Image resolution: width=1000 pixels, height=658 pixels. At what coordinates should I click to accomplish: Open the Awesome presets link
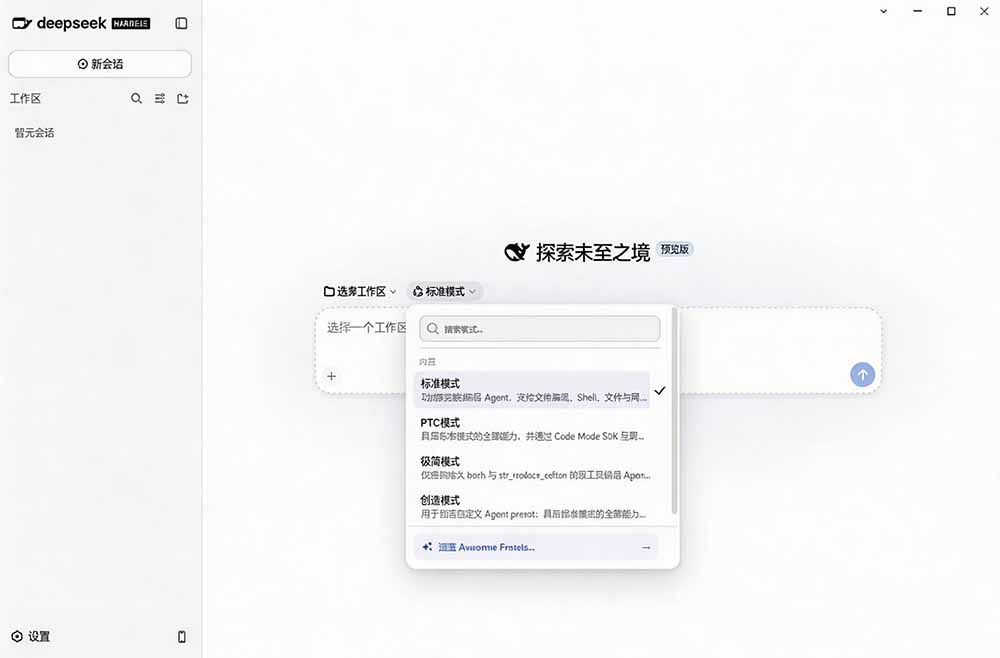click(x=536, y=547)
